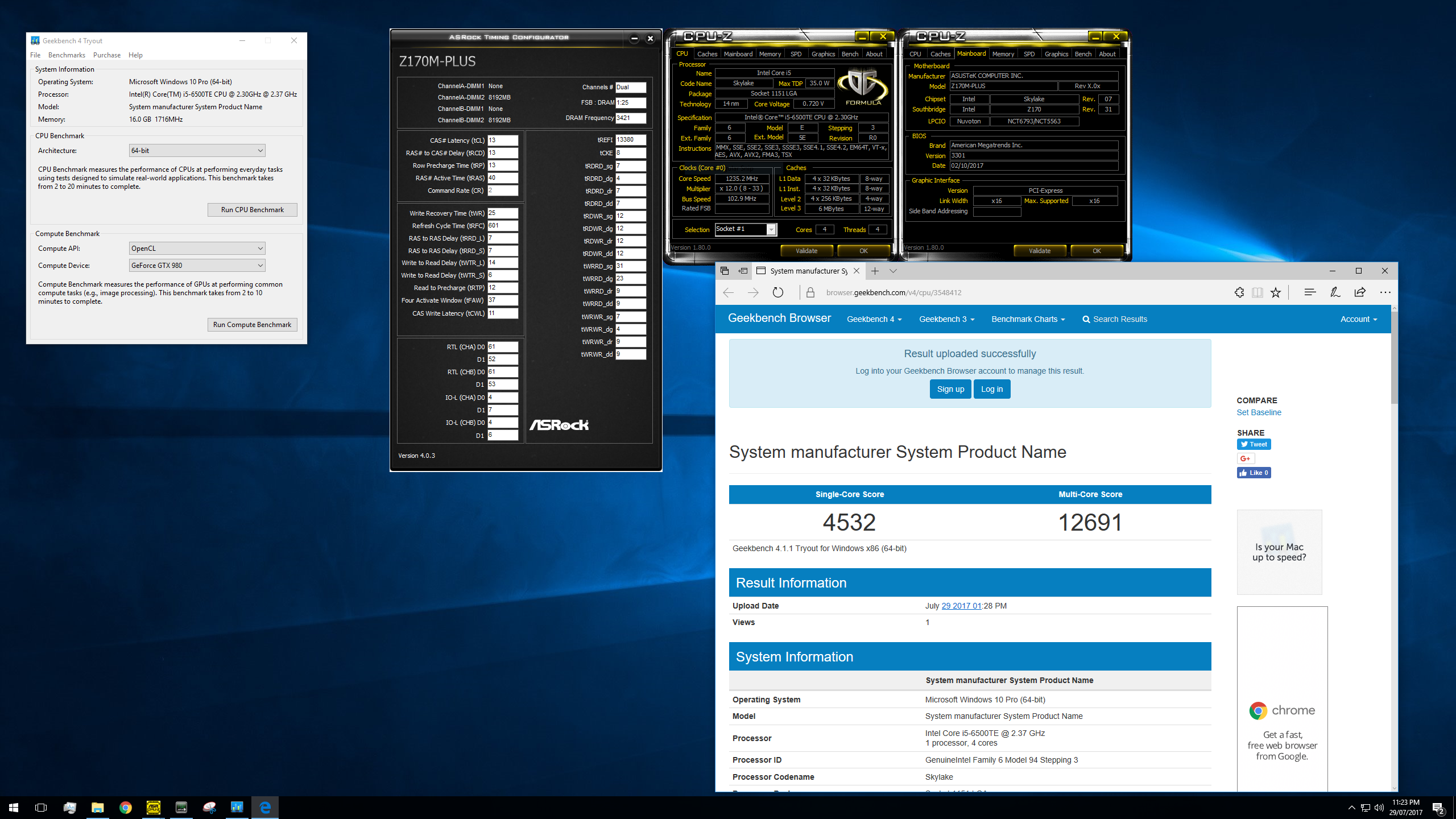
Task: Click the Log in button
Action: coord(992,389)
